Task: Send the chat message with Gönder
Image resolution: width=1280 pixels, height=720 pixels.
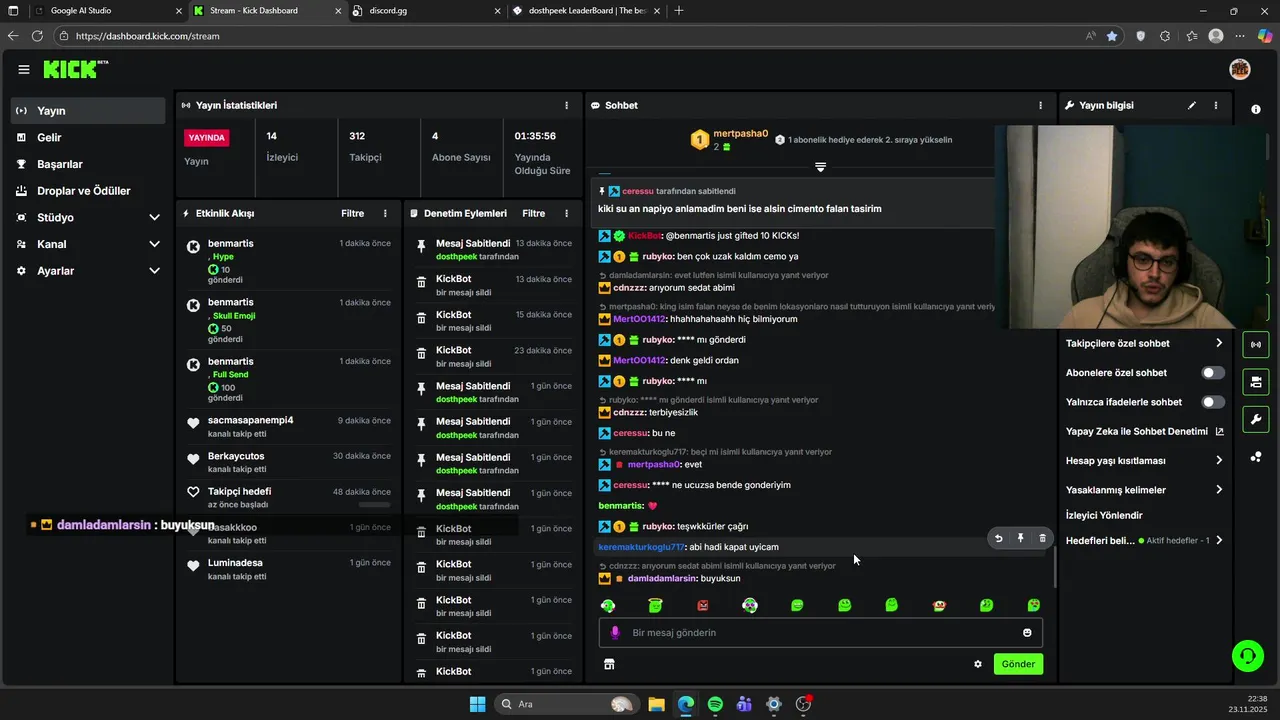Action: coord(1018,664)
